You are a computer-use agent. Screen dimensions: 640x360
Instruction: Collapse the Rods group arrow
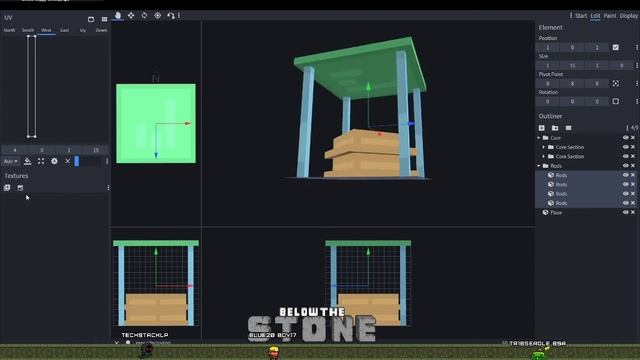pyautogui.click(x=539, y=166)
